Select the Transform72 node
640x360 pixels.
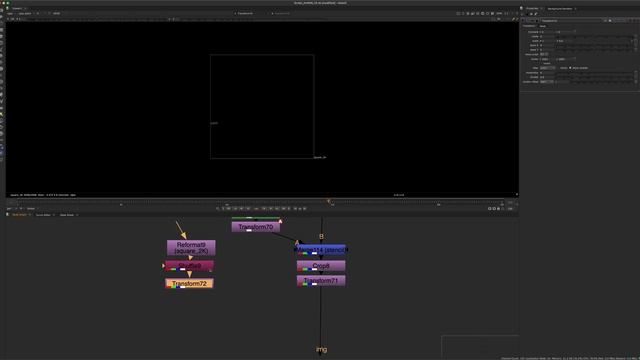(x=189, y=283)
